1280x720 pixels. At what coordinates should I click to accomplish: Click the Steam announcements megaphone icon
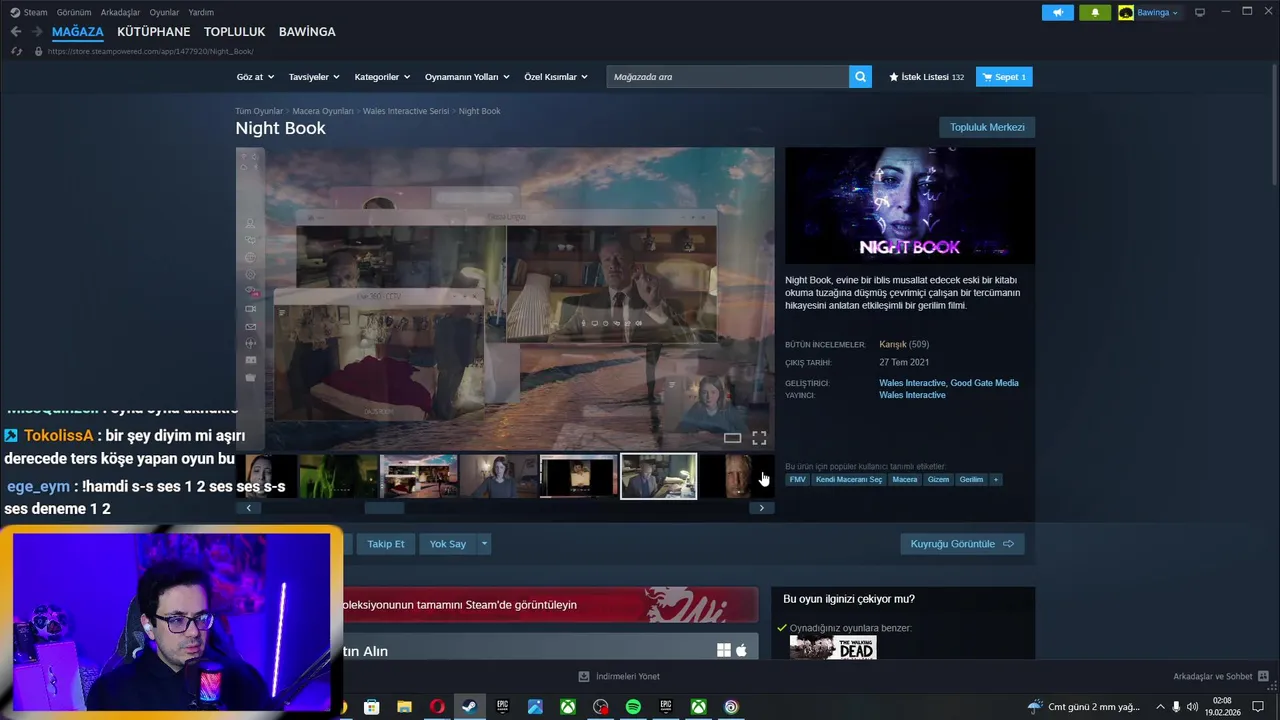click(1057, 13)
